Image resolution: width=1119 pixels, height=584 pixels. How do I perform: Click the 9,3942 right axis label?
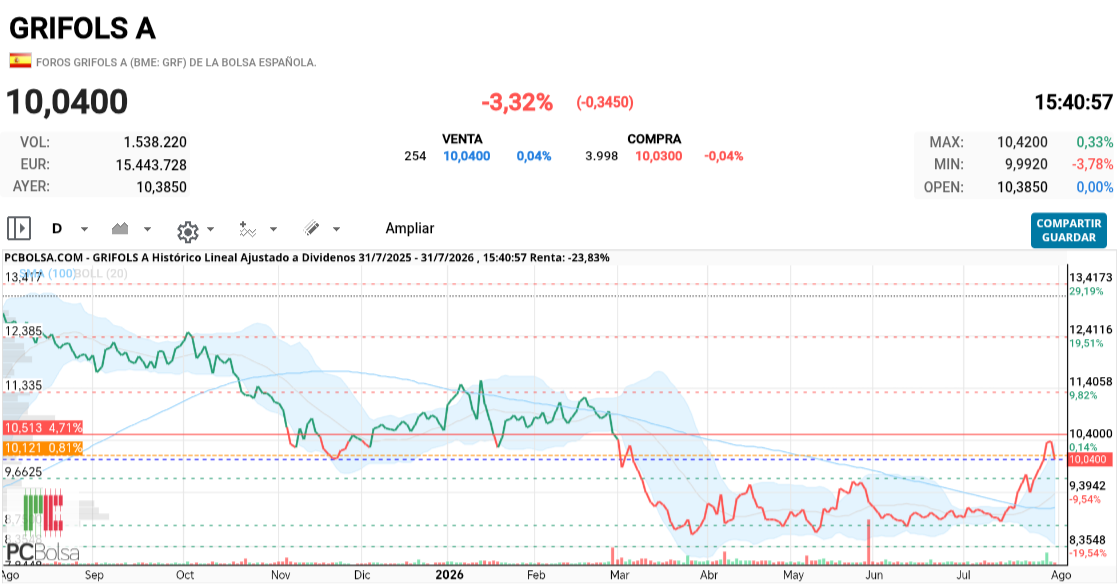pos(1090,485)
